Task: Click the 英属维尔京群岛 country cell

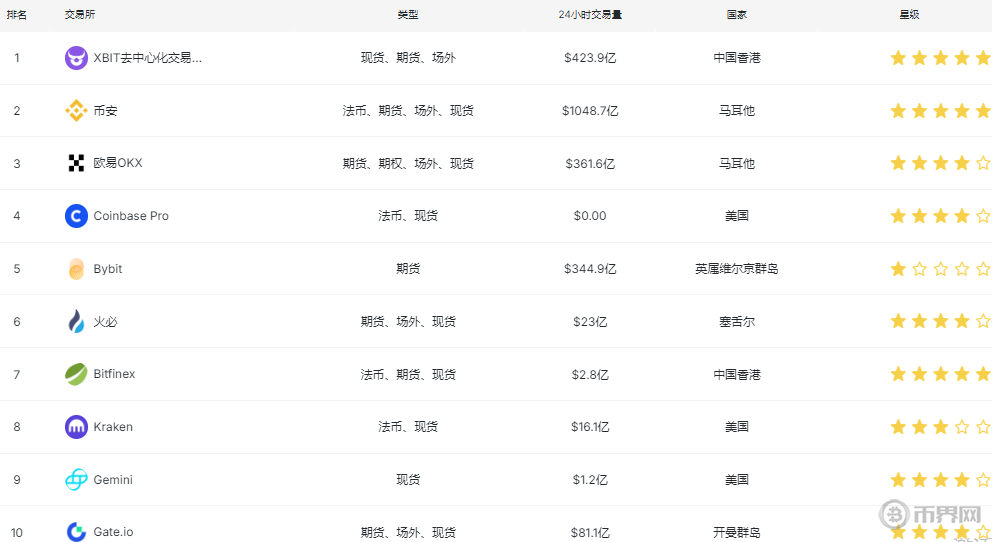Action: [736, 269]
